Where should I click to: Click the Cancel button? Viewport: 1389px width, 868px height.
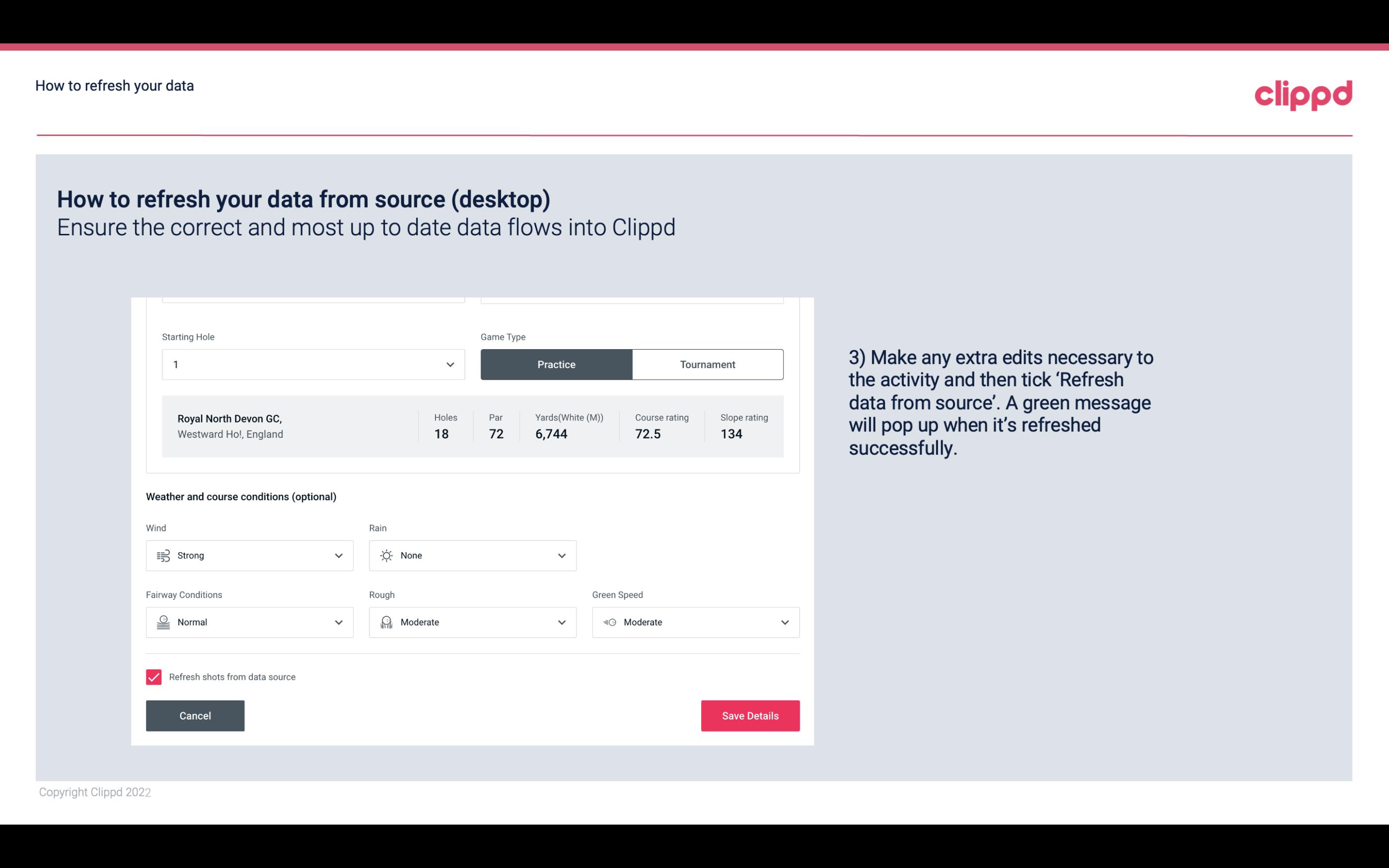pos(195,715)
